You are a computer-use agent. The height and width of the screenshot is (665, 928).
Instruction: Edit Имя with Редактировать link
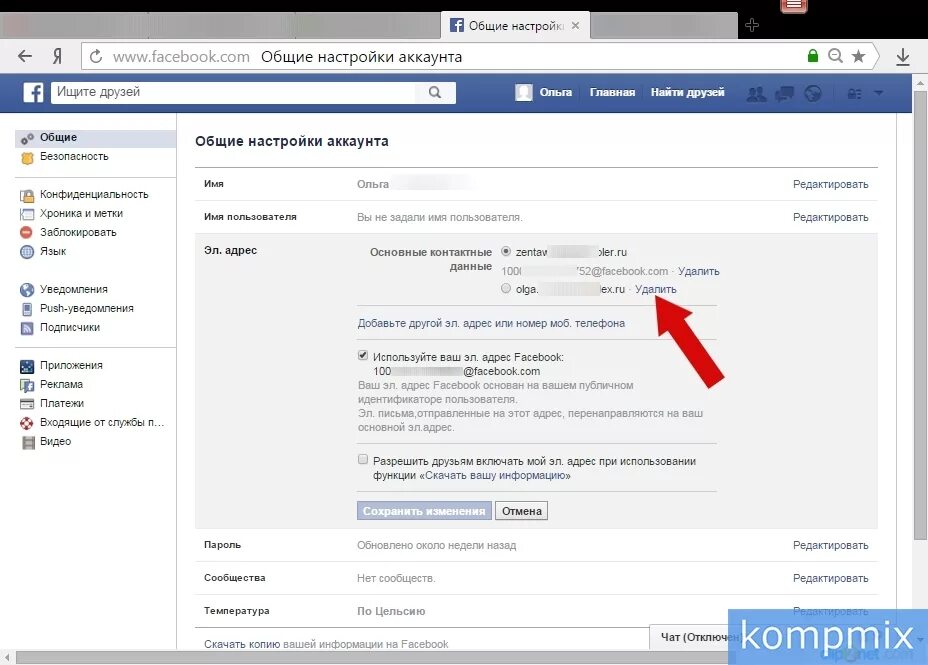[x=830, y=184]
